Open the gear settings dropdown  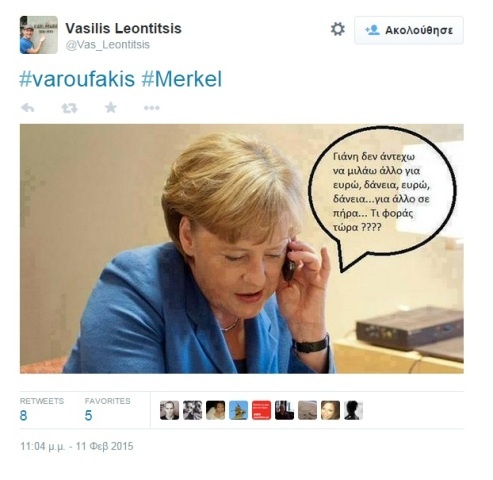tap(337, 29)
